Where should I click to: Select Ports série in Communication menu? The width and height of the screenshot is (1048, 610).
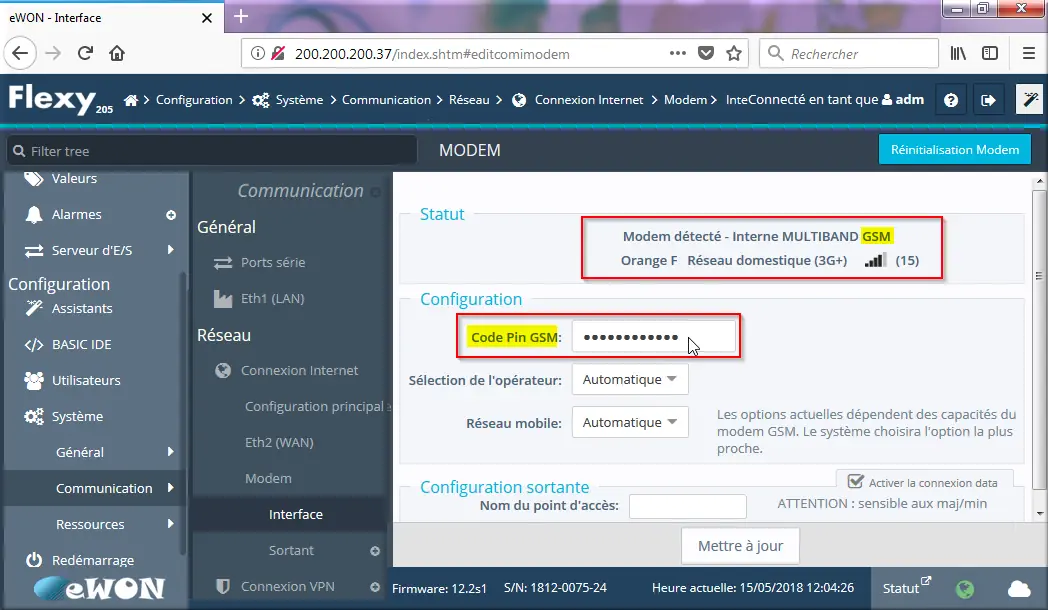coord(272,262)
